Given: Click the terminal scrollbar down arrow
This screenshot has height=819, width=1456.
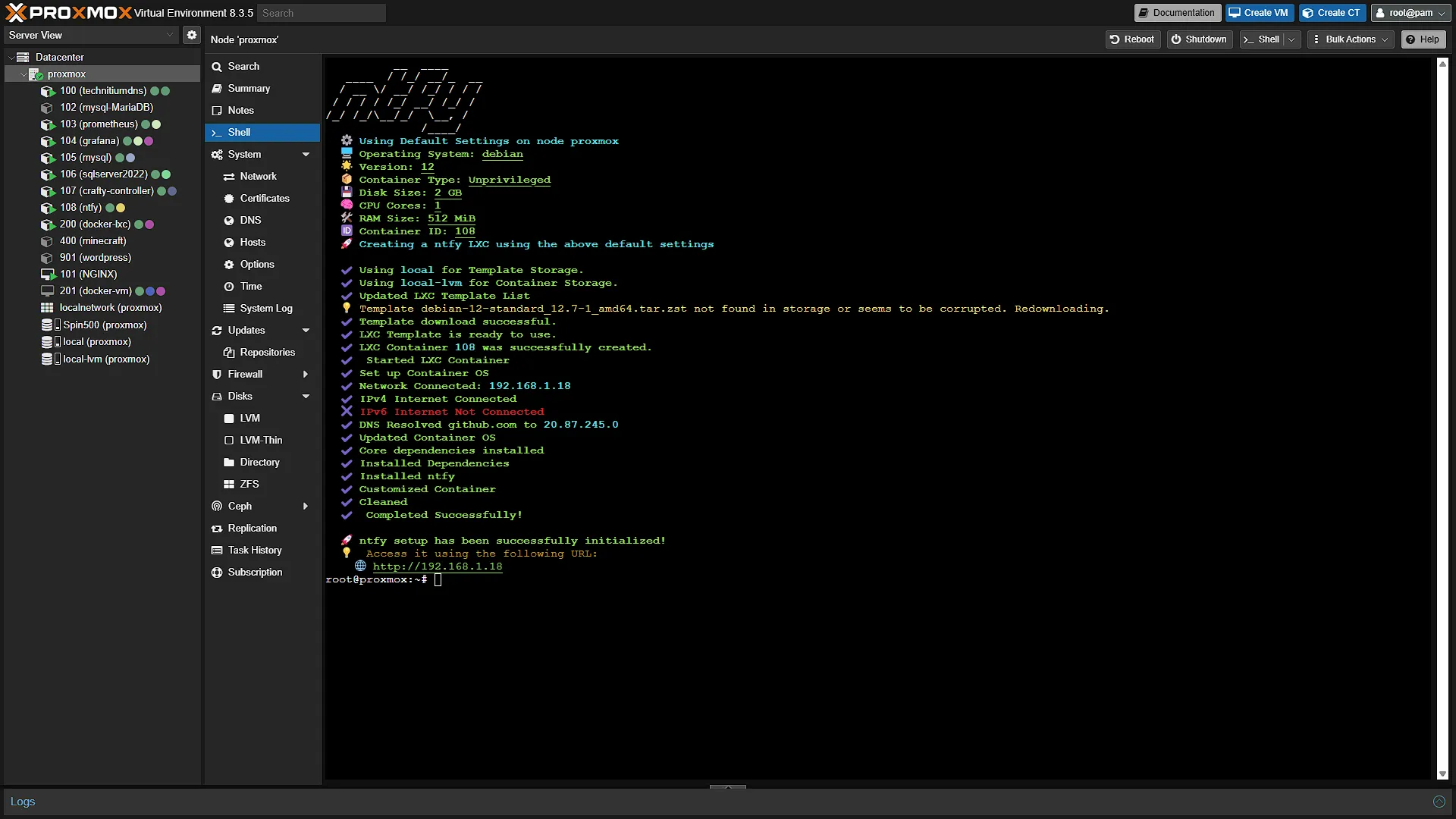Looking at the screenshot, I should (x=1442, y=774).
